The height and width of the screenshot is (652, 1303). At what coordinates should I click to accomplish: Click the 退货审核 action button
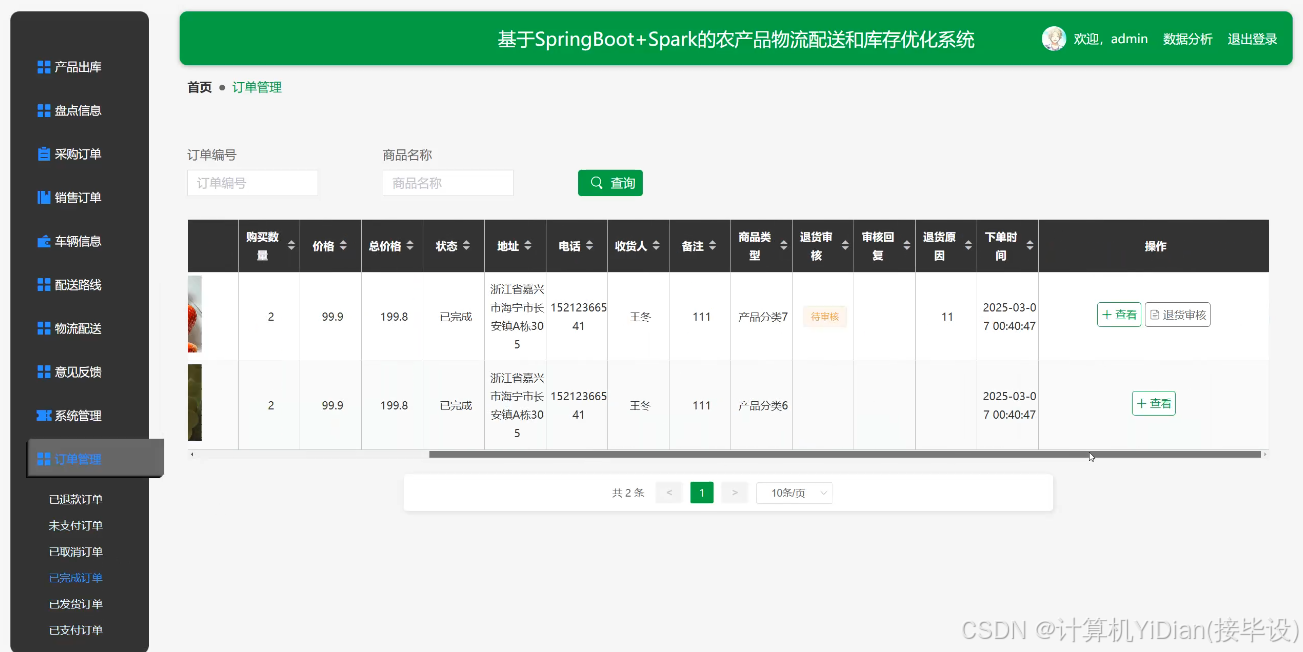1178,315
